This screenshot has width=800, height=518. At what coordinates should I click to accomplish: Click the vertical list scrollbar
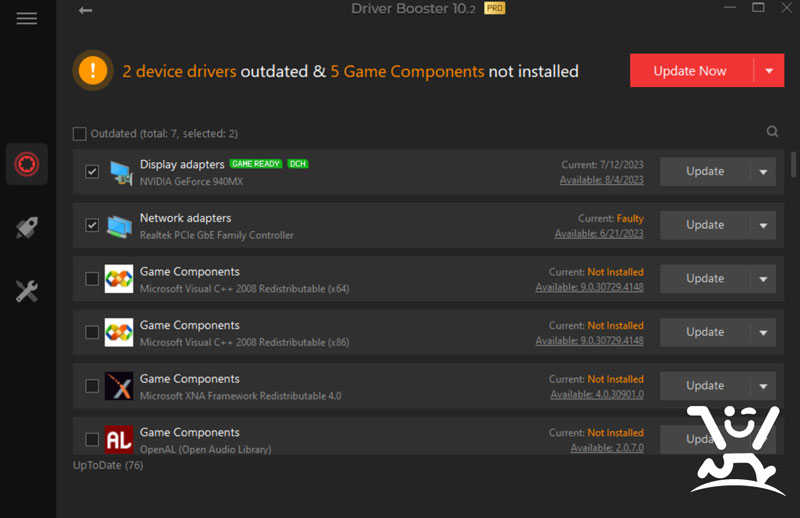click(x=793, y=164)
